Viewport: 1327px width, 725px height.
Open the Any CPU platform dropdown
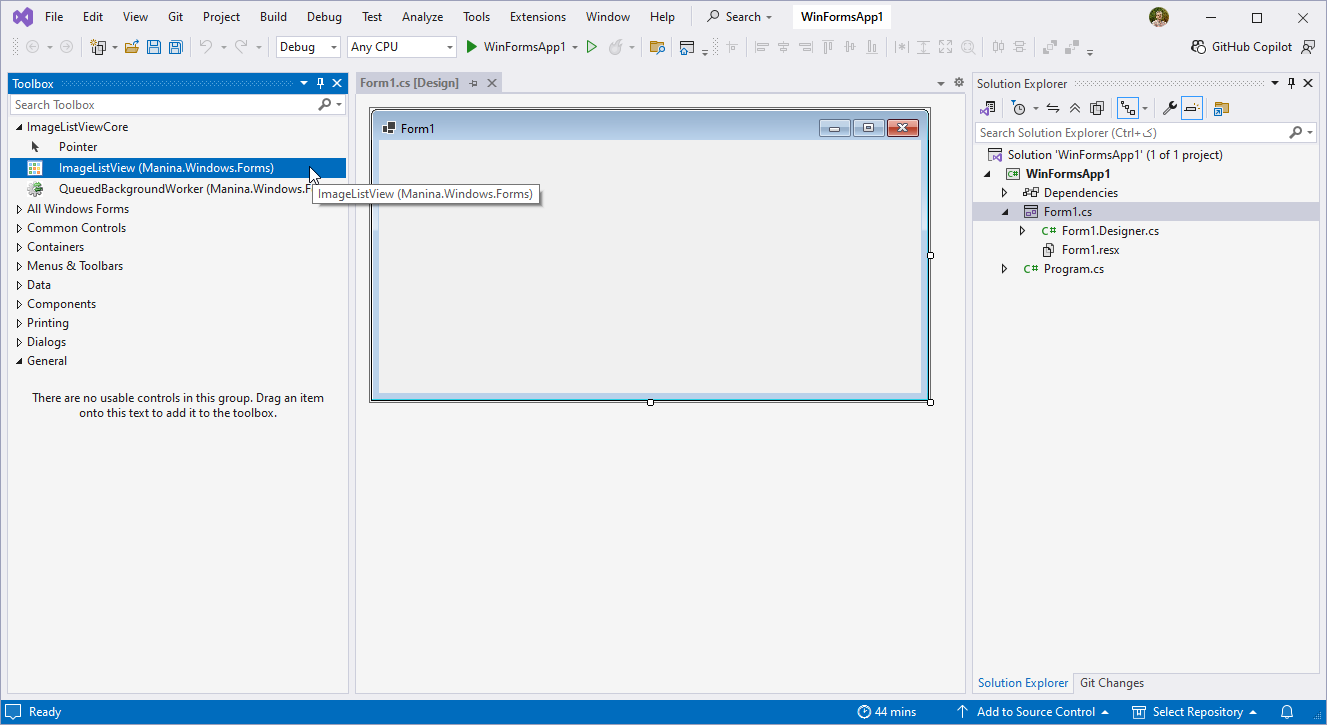click(402, 47)
